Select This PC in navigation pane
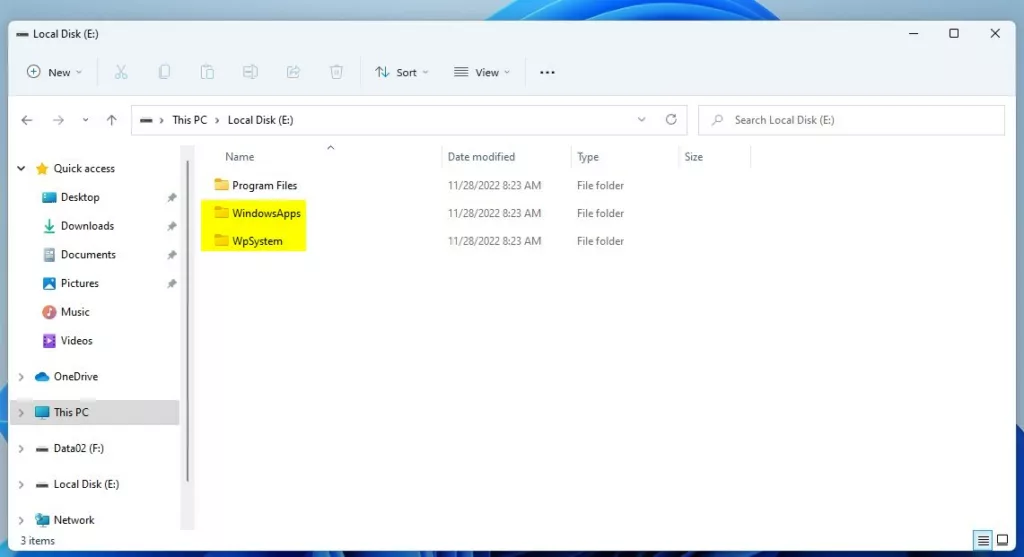 71,413
